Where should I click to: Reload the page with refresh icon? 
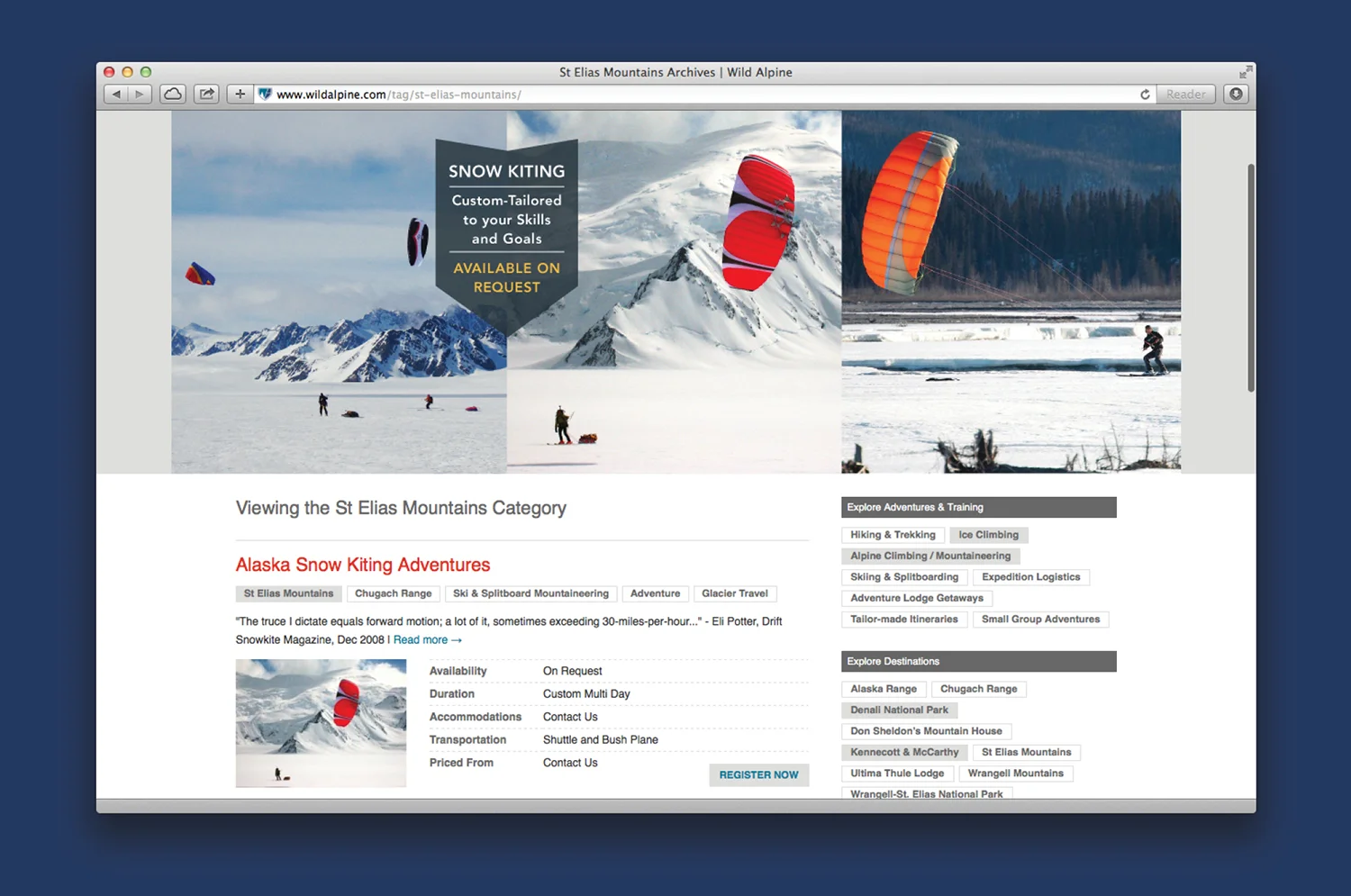pyautogui.click(x=1145, y=94)
